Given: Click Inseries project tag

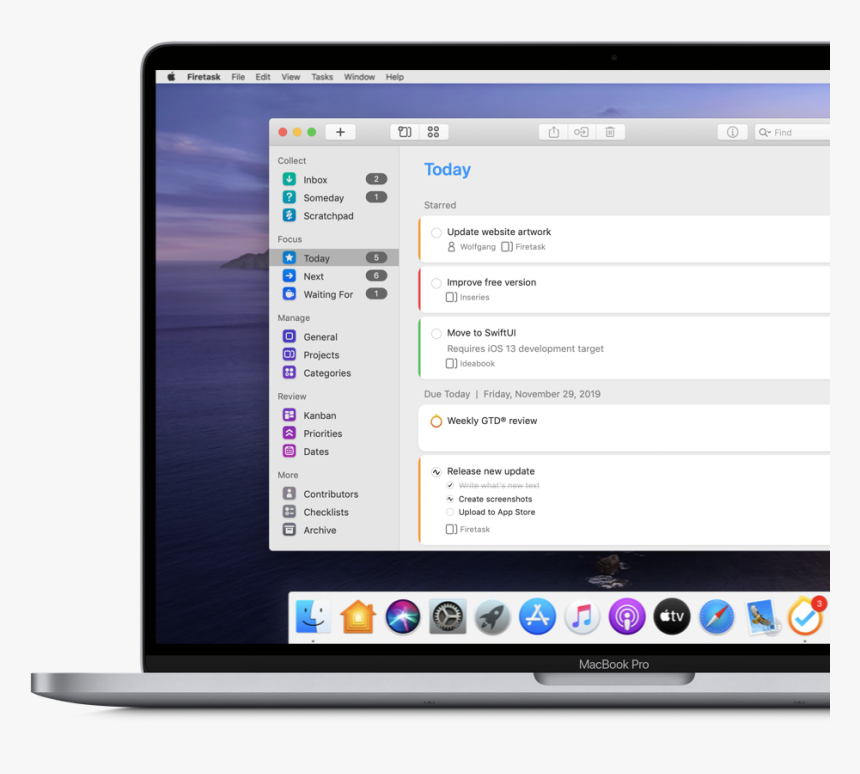Looking at the screenshot, I should [467, 297].
